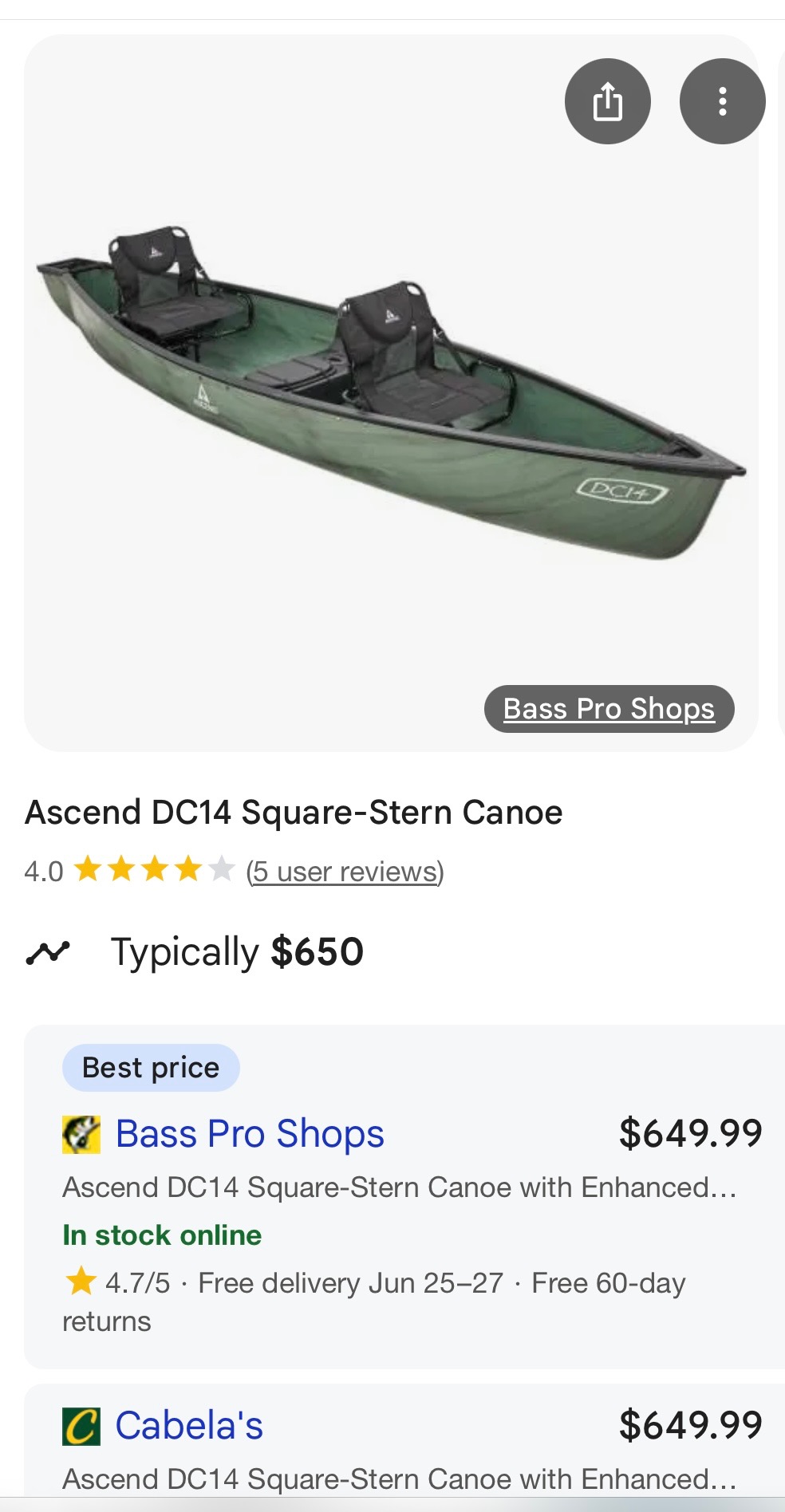
Task: Open the 5 user reviews link
Action: [345, 872]
